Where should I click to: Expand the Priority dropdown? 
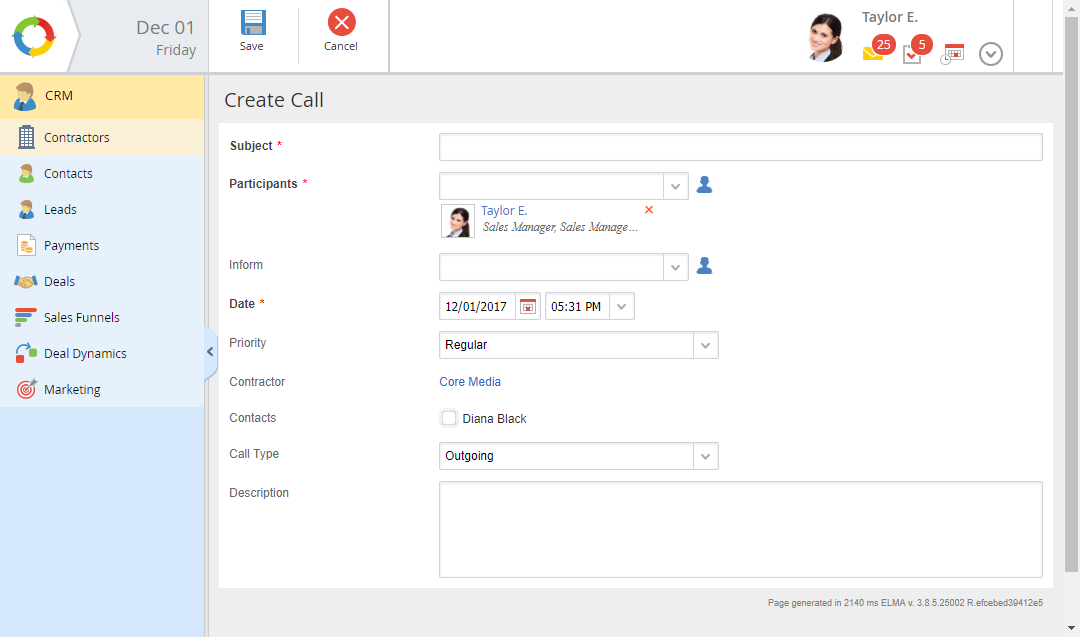[x=706, y=345]
